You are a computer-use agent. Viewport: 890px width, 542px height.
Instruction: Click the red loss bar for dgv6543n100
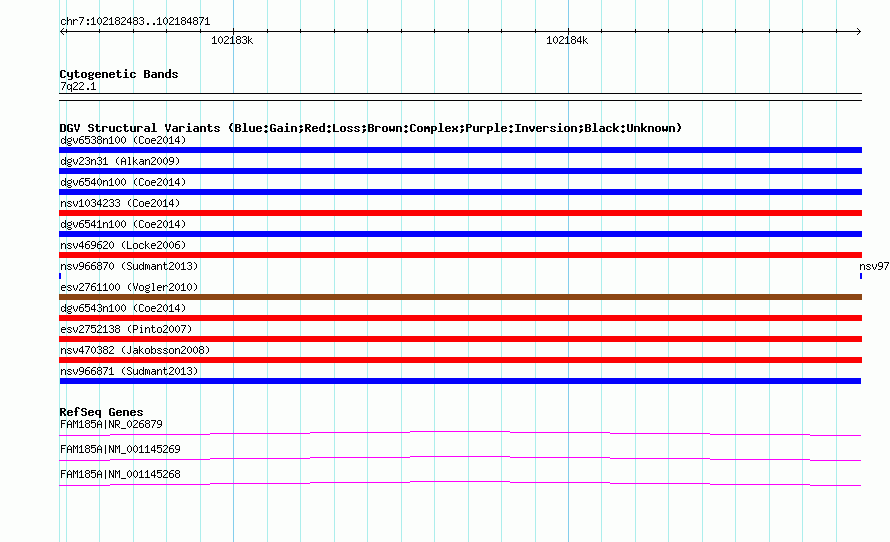point(460,318)
